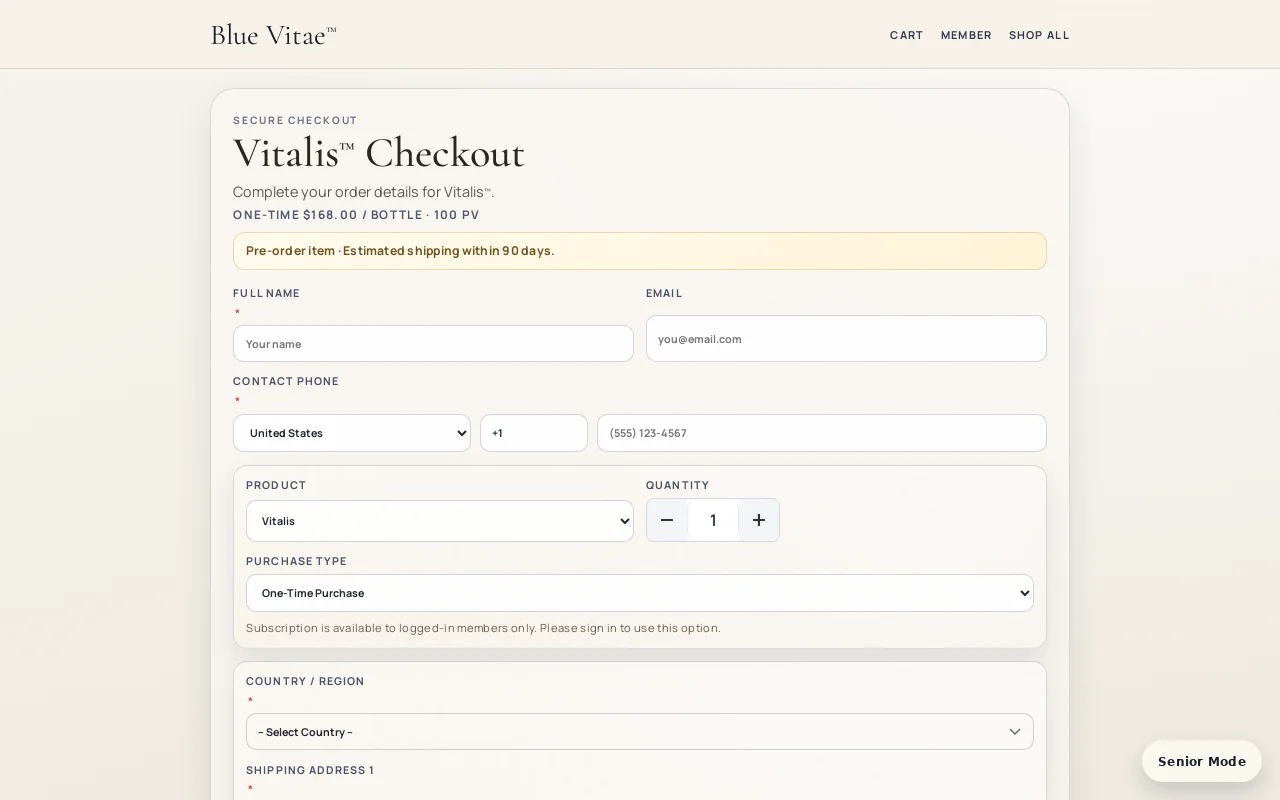Open the Blue Vitae home logo
The image size is (1280, 800).
tap(273, 35)
